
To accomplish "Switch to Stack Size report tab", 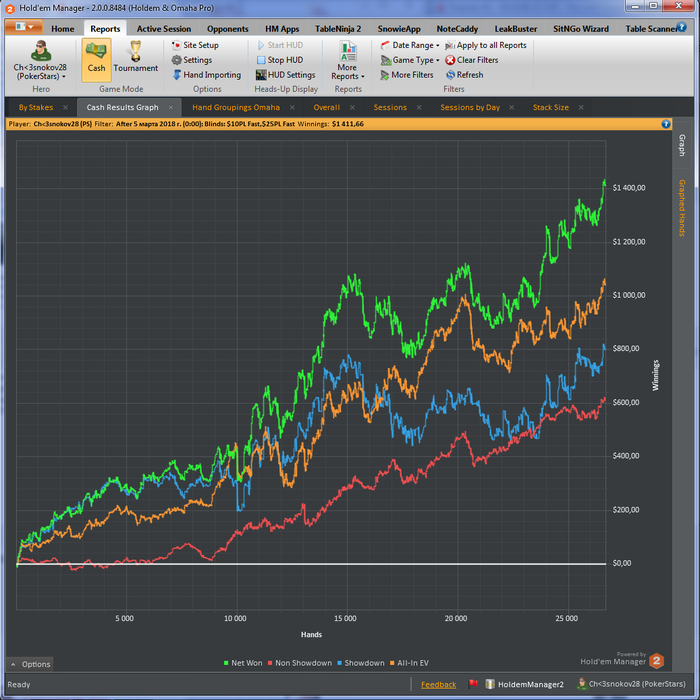I will (x=550, y=107).
